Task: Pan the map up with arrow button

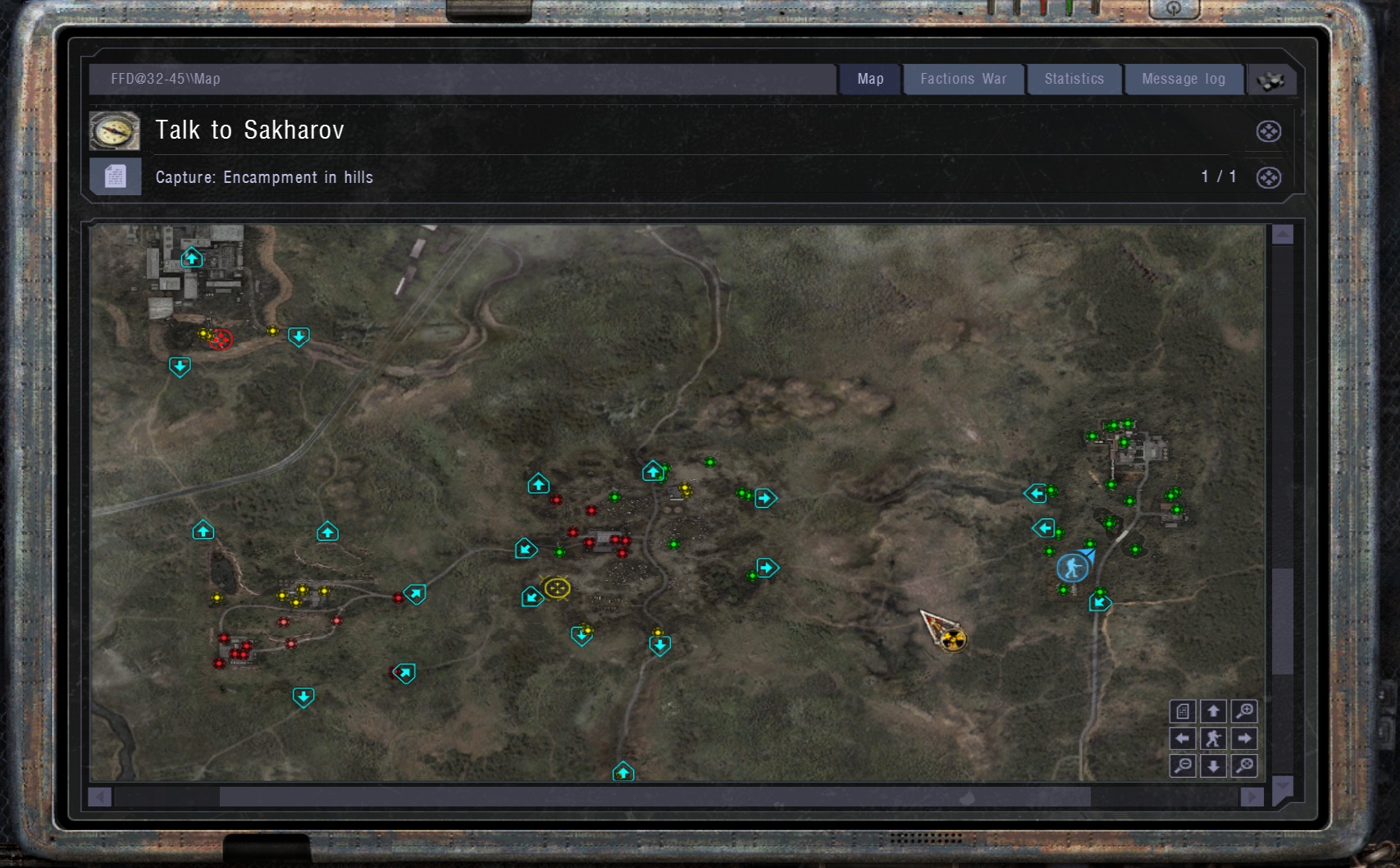Action: 1213,711
